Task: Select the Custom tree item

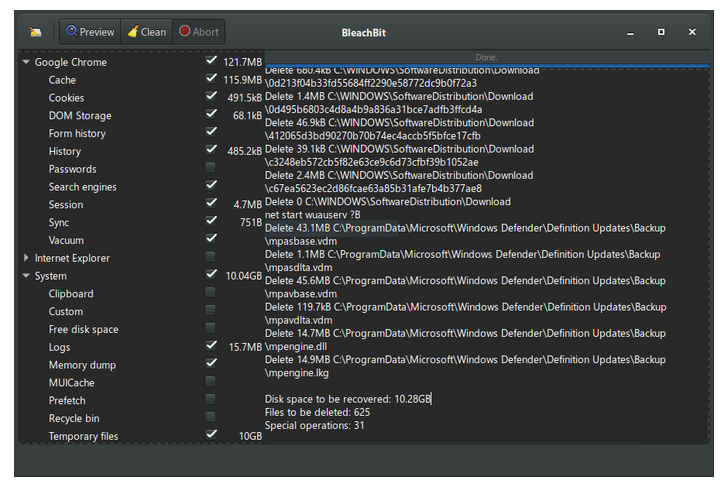Action: point(66,311)
